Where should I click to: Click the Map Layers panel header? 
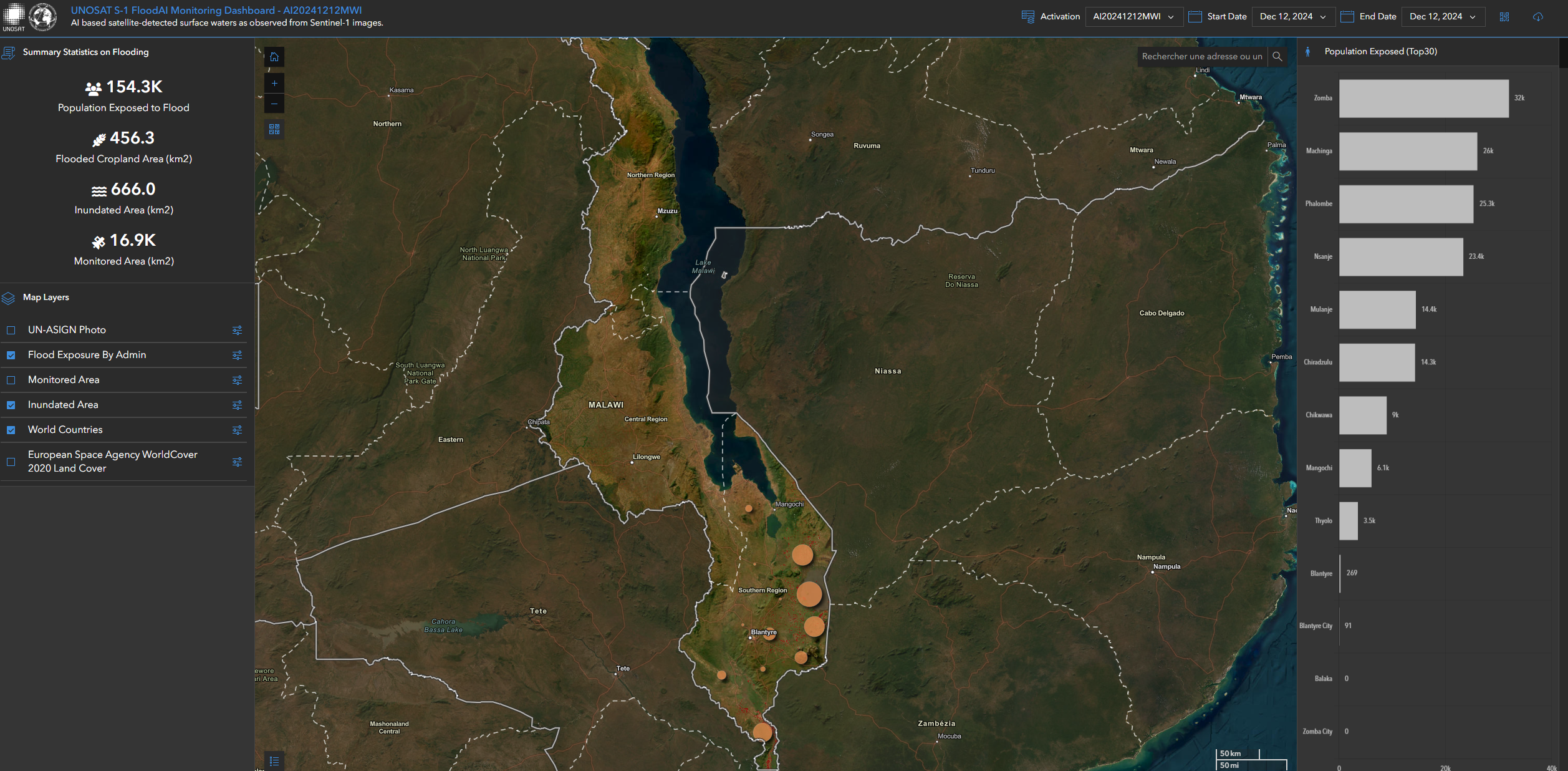pos(46,298)
